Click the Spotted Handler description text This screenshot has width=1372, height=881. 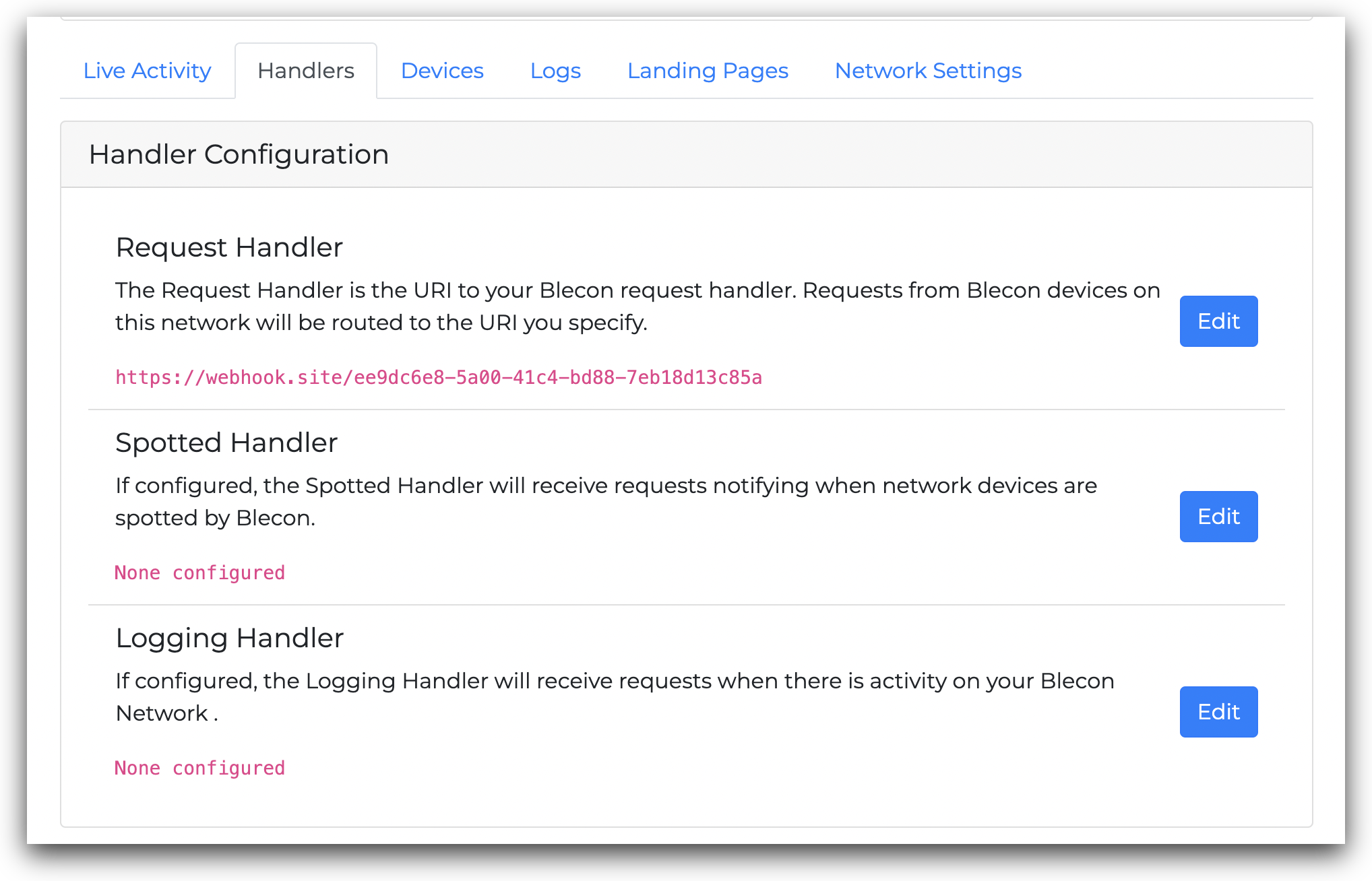pos(605,502)
